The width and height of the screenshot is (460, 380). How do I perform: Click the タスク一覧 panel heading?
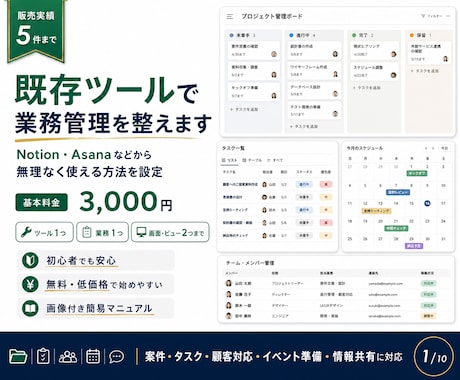pos(233,148)
